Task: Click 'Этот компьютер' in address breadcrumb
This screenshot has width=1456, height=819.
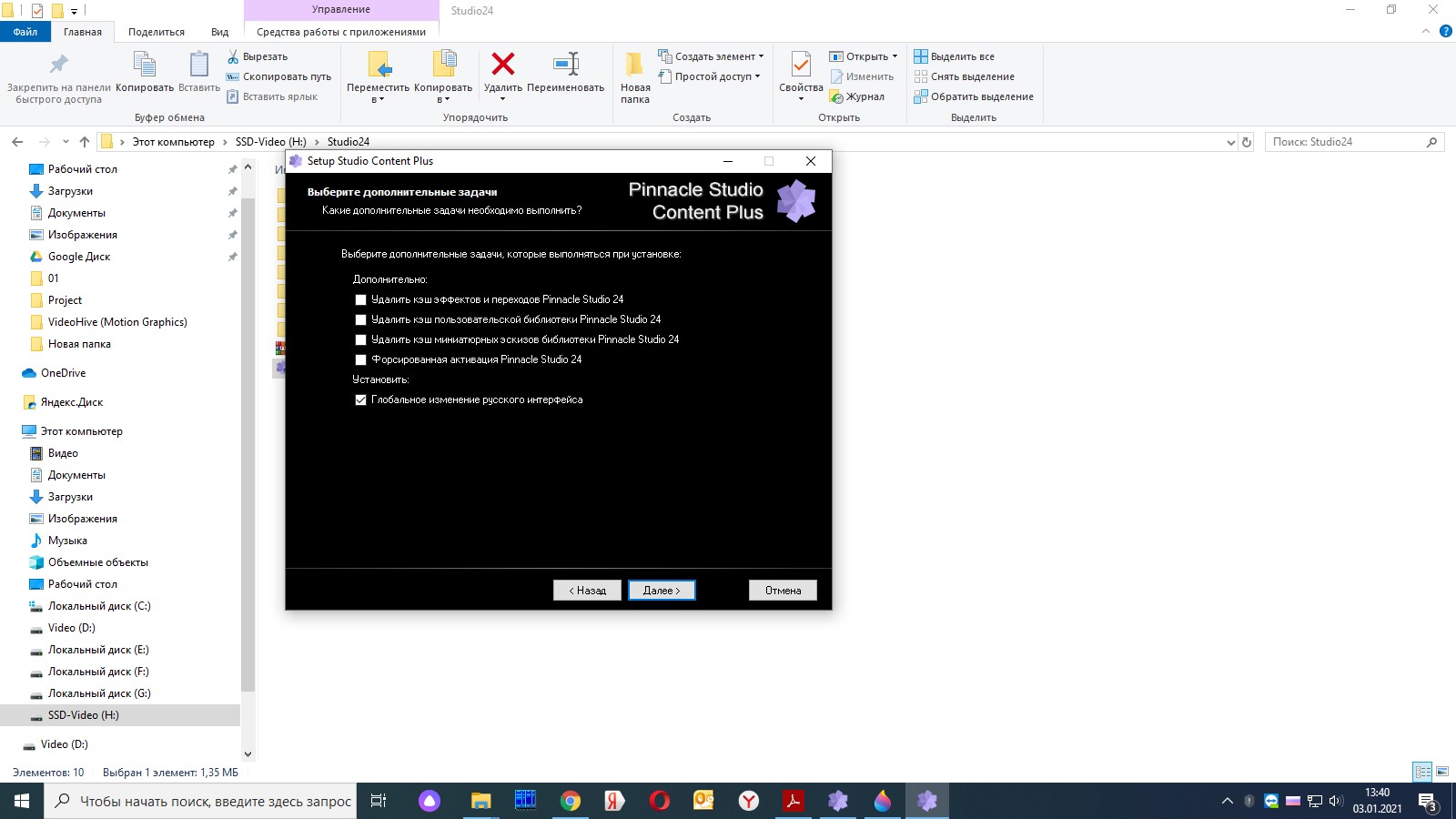Action: click(174, 142)
